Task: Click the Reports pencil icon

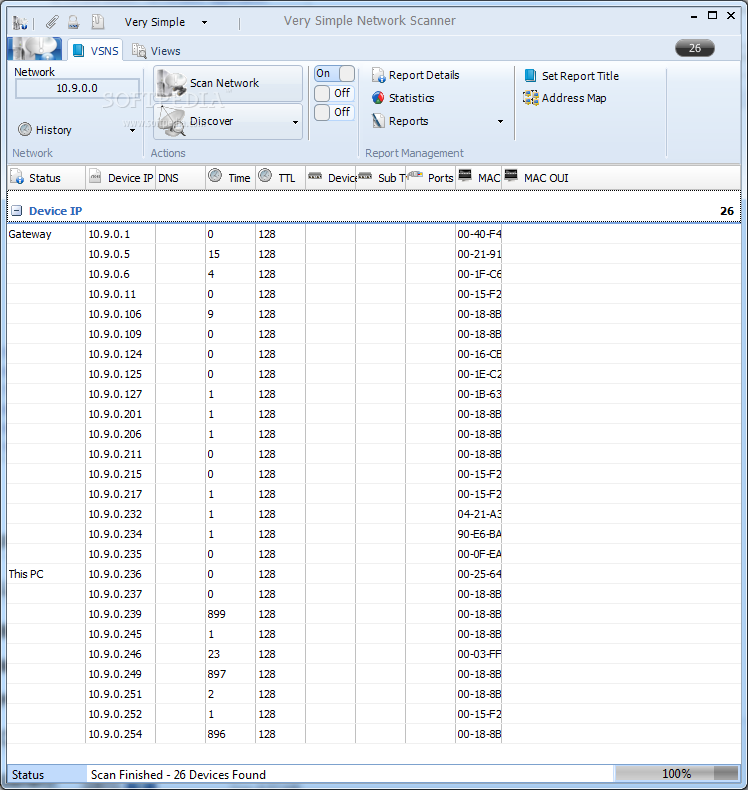Action: pos(378,121)
